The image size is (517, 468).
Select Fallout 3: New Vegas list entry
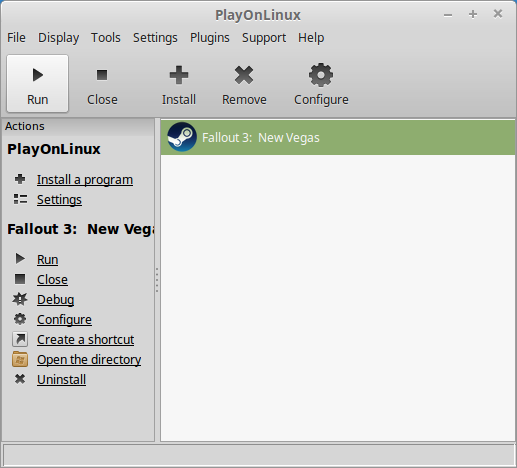pos(338,138)
